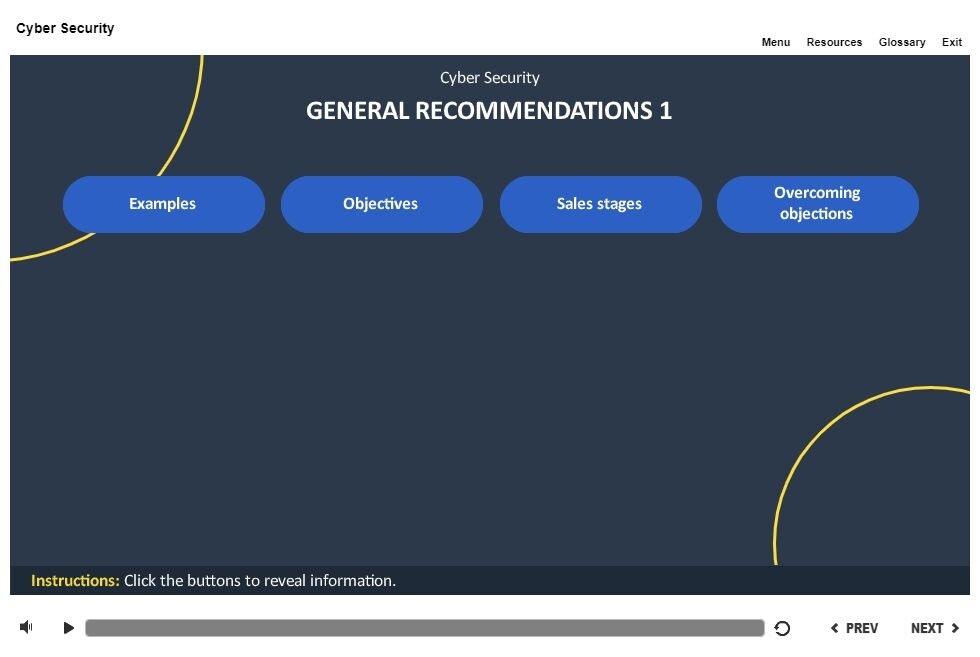The width and height of the screenshot is (980, 657).
Task: Mute the course audio with the speaker icon
Action: pyautogui.click(x=26, y=627)
